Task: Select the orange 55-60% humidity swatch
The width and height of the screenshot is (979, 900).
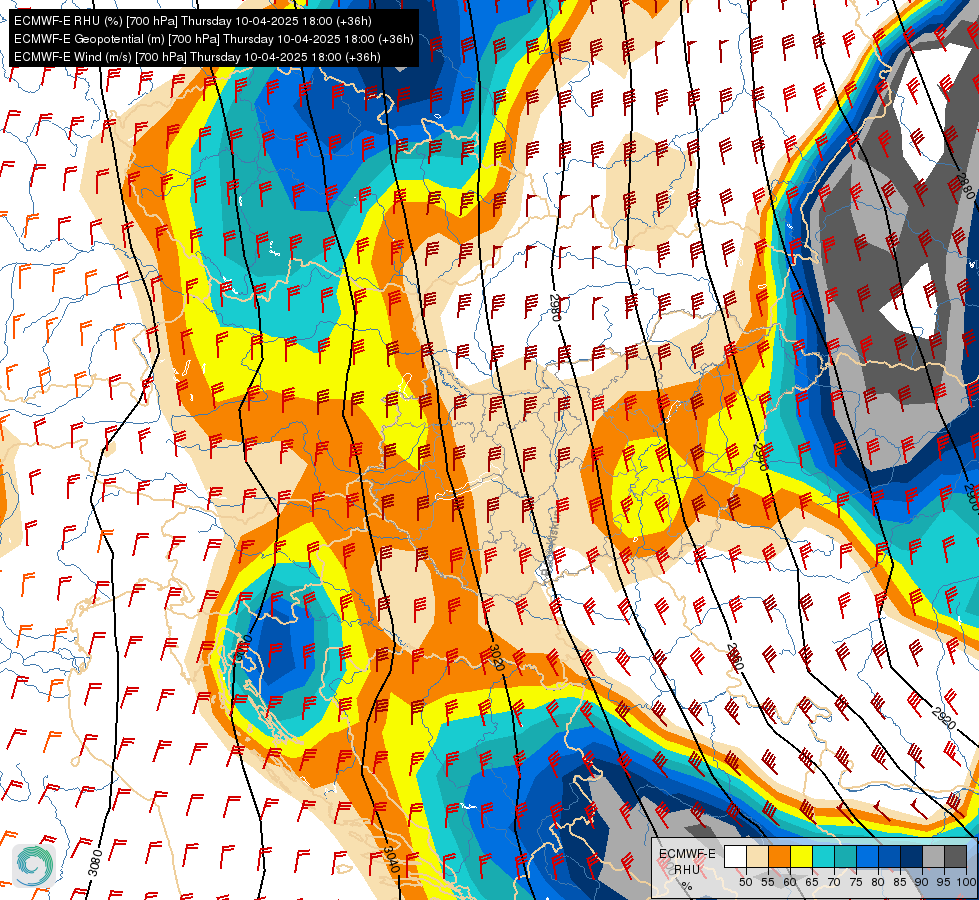Action: (779, 856)
